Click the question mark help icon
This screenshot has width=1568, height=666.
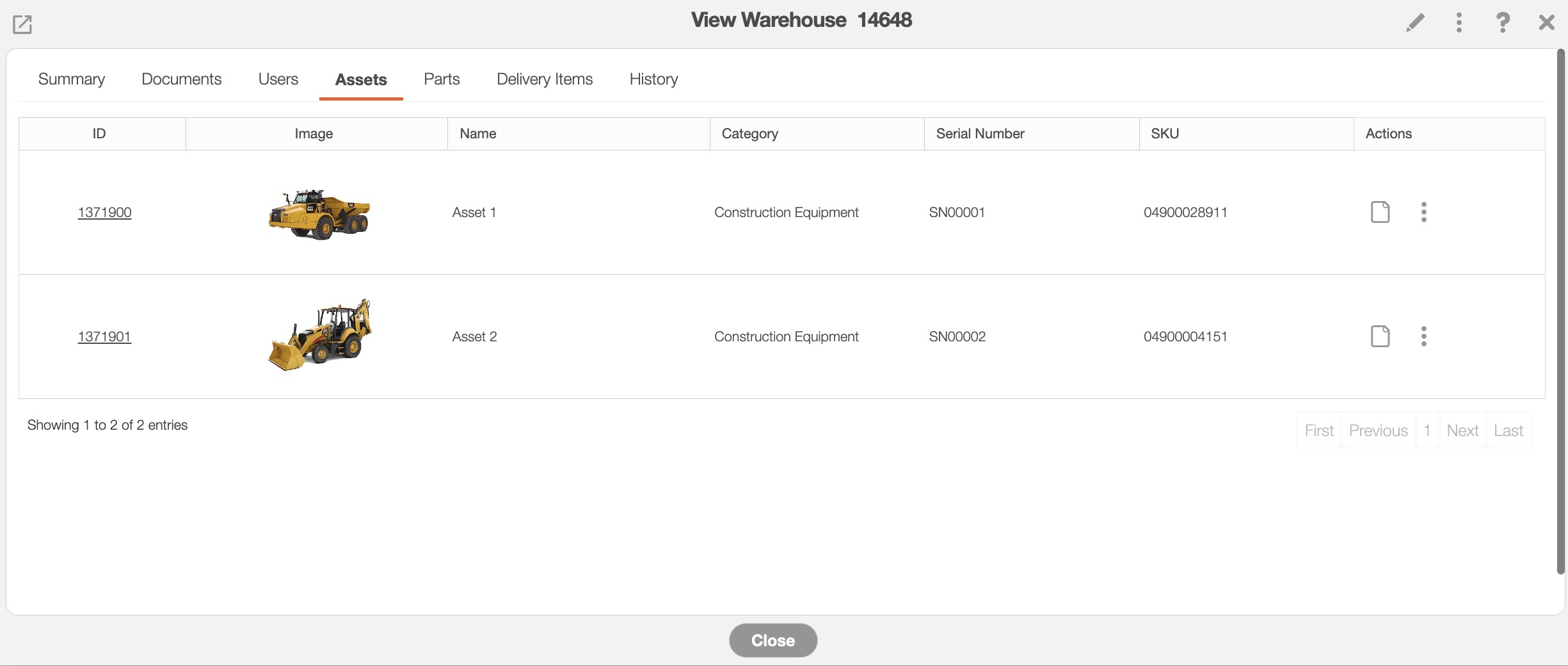click(1502, 22)
